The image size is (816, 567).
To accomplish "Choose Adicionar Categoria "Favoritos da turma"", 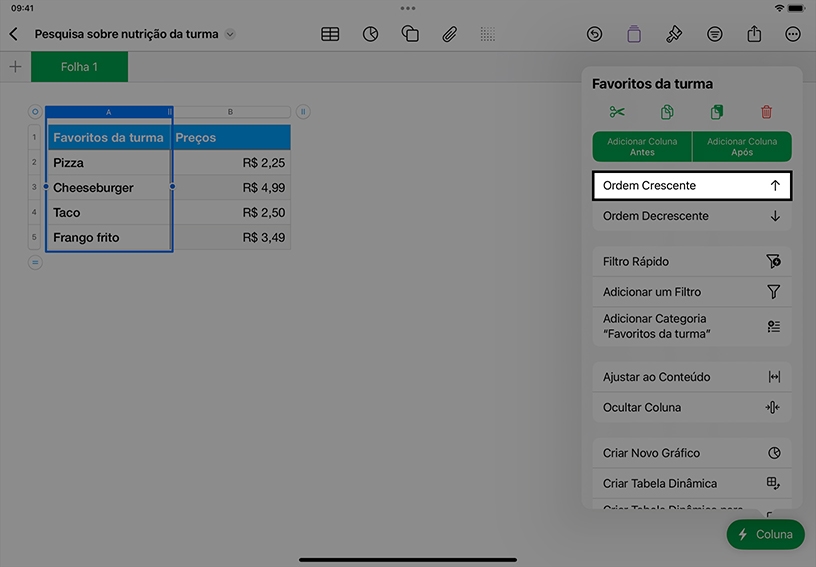I will (692, 326).
